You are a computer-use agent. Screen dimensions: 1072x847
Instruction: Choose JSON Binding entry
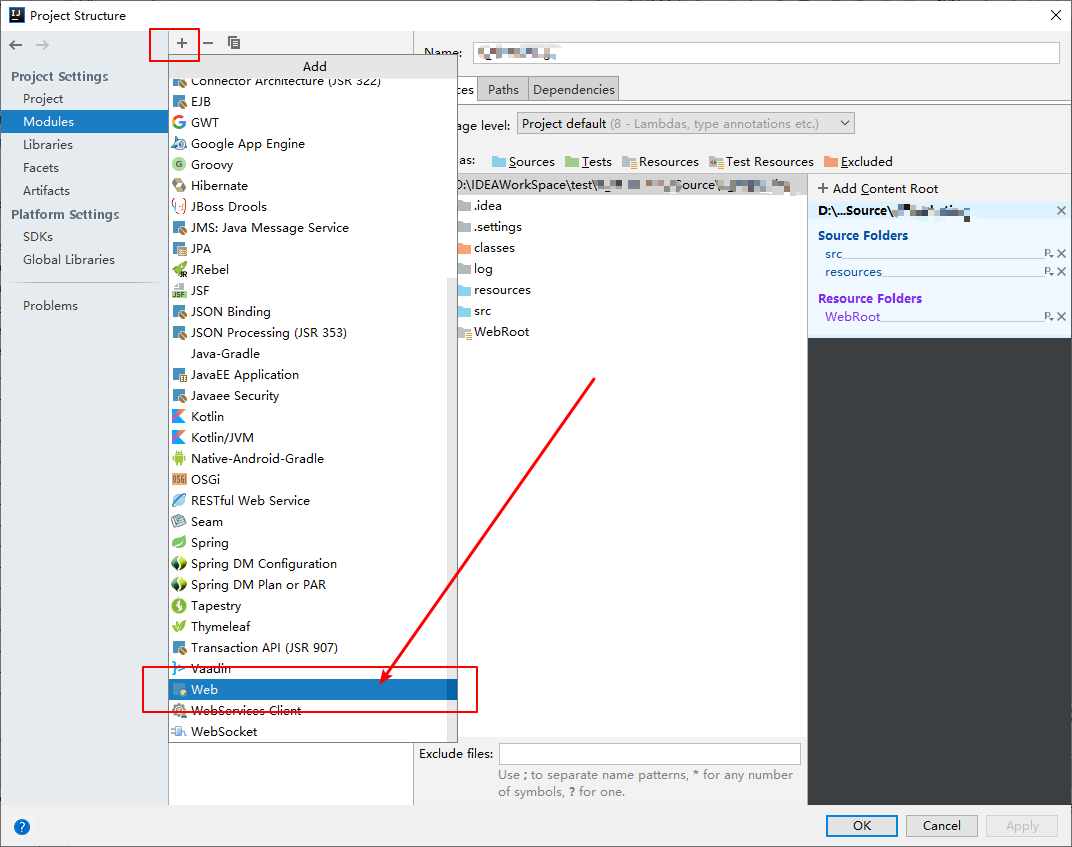(308, 312)
